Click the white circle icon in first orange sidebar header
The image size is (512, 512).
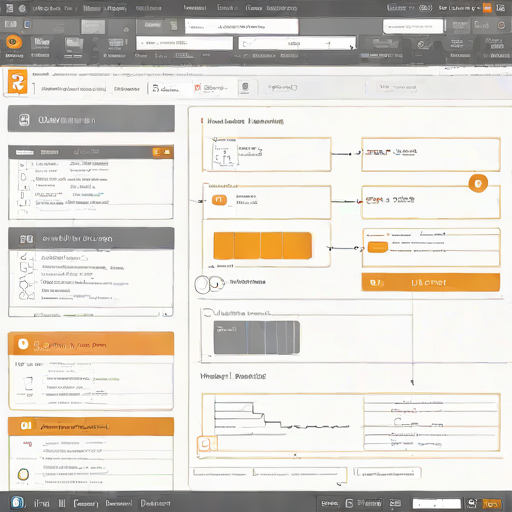pos(23,344)
